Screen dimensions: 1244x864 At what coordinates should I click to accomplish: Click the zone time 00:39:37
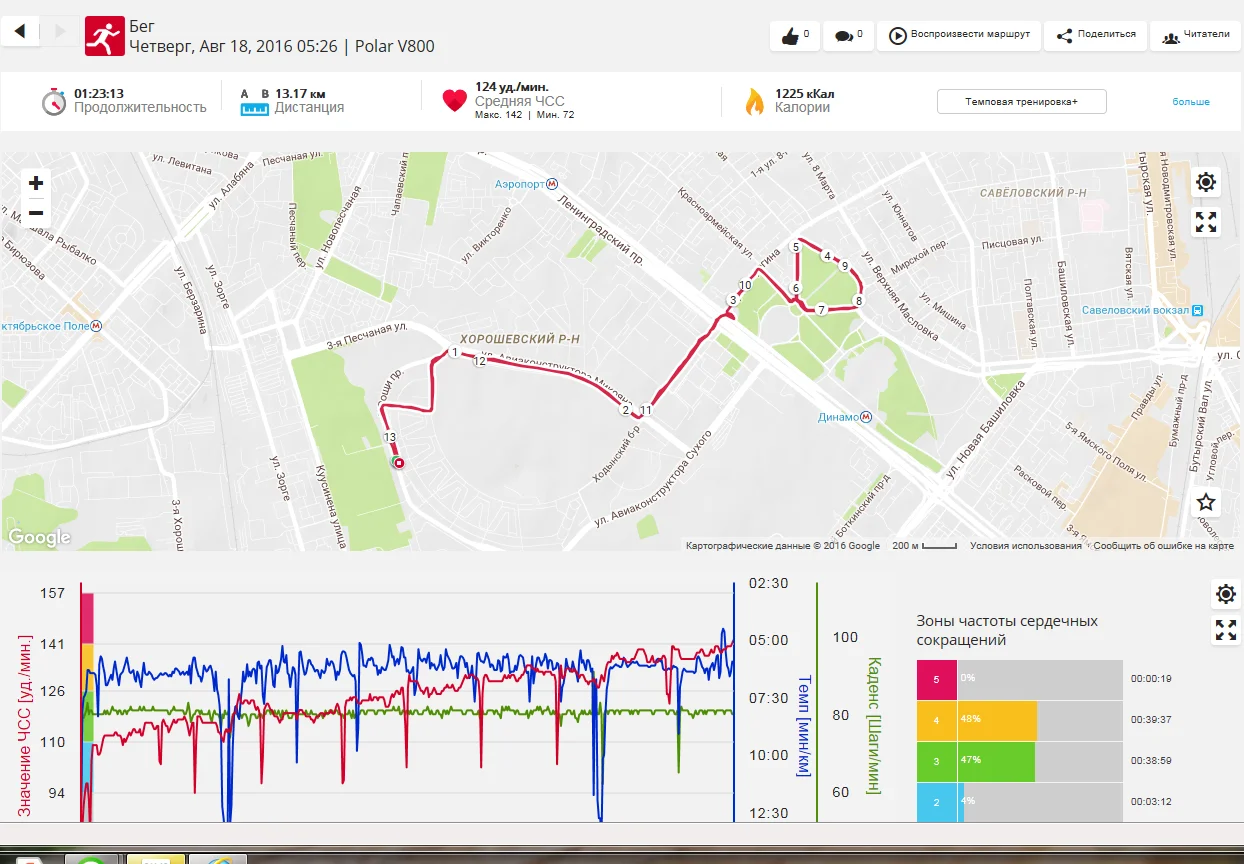[1151, 720]
